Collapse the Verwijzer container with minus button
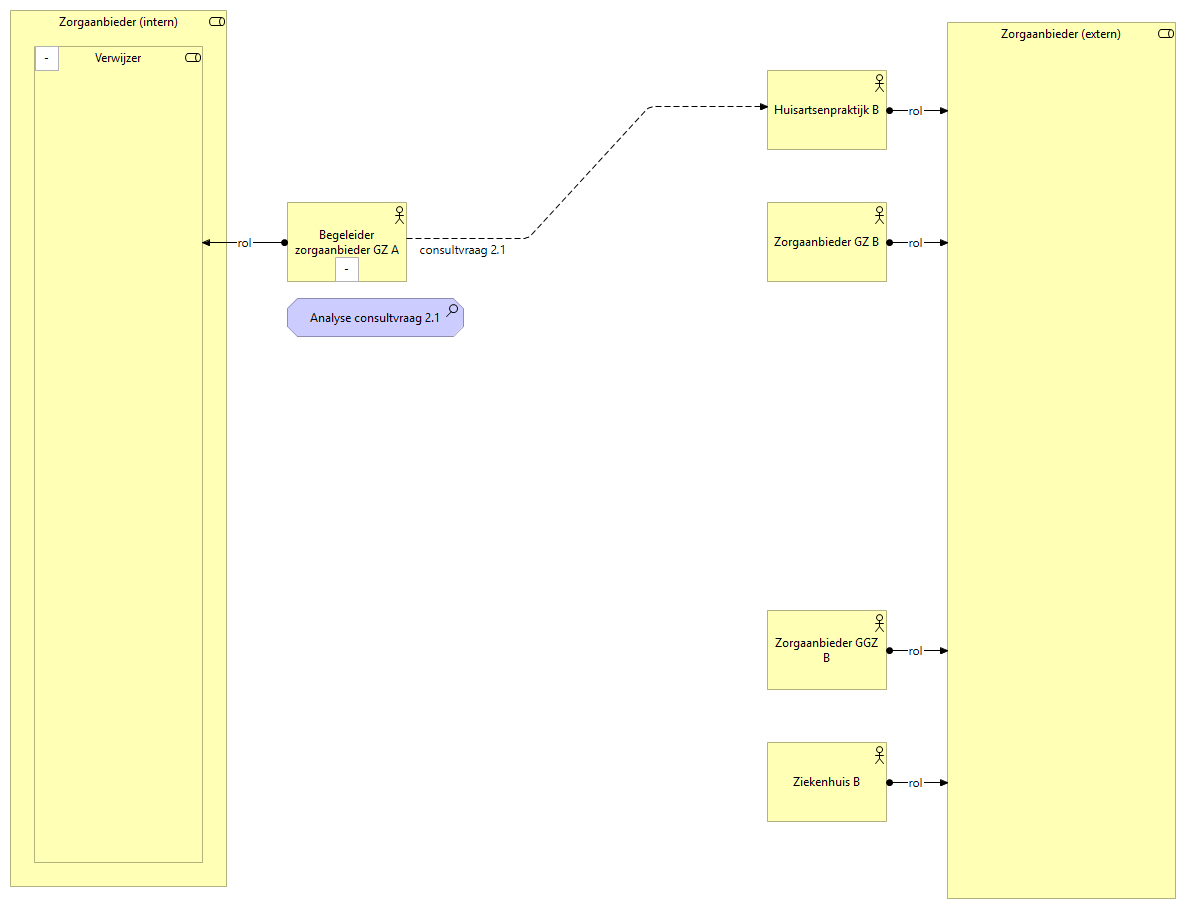Image resolution: width=1186 pixels, height=909 pixels. (47, 59)
